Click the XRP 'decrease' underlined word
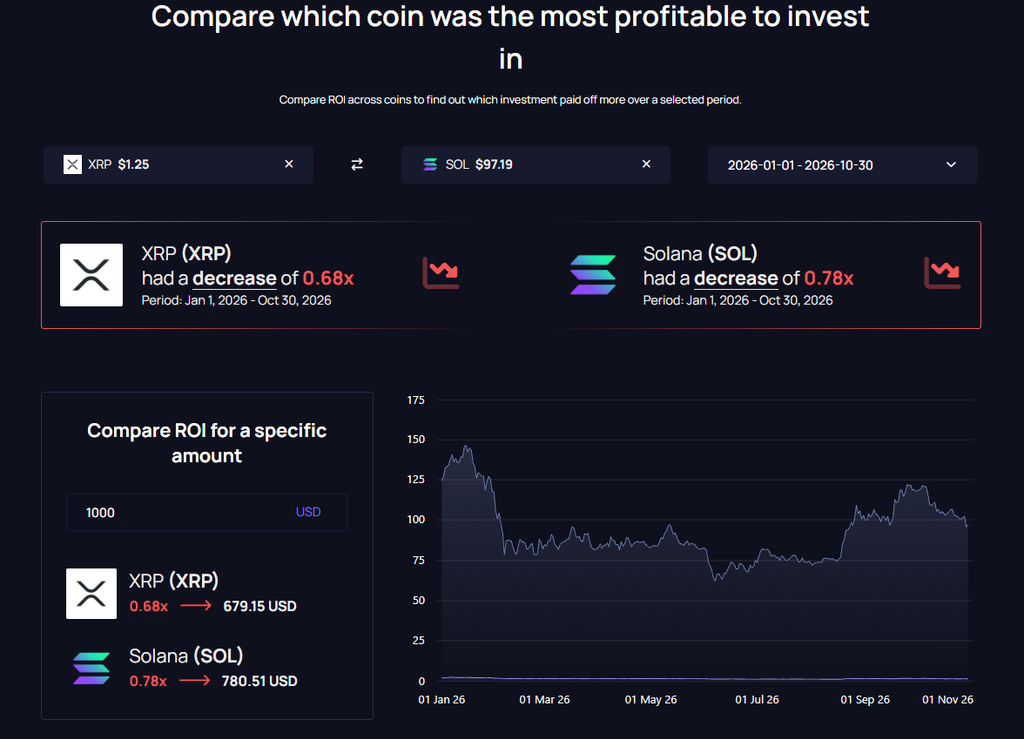Image resolution: width=1024 pixels, height=739 pixels. click(x=234, y=279)
